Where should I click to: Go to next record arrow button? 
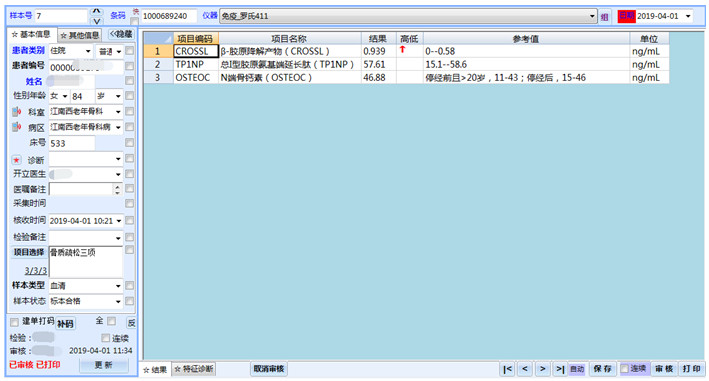[543, 369]
